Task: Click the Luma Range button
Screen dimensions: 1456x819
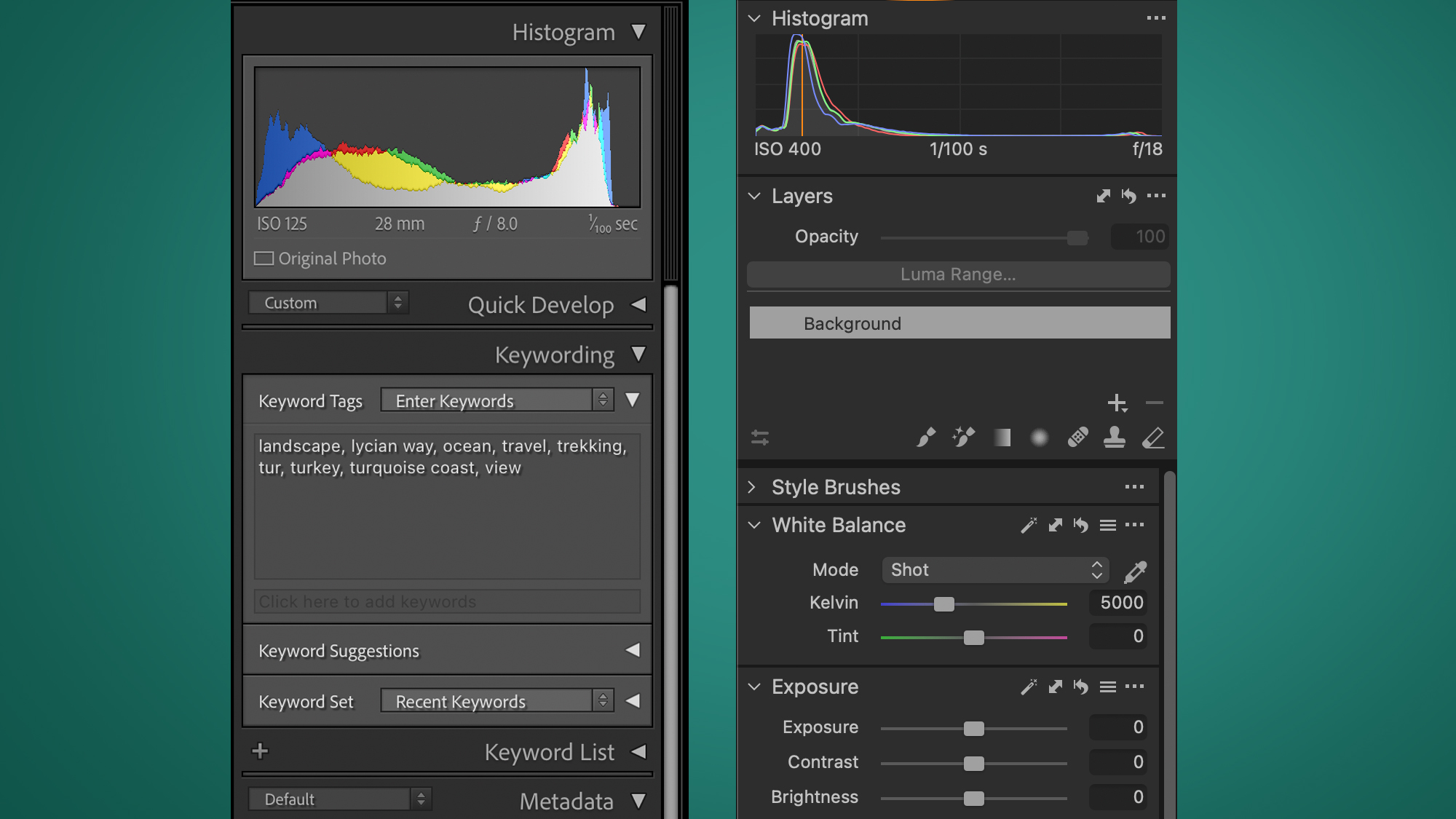Action: 959,274
